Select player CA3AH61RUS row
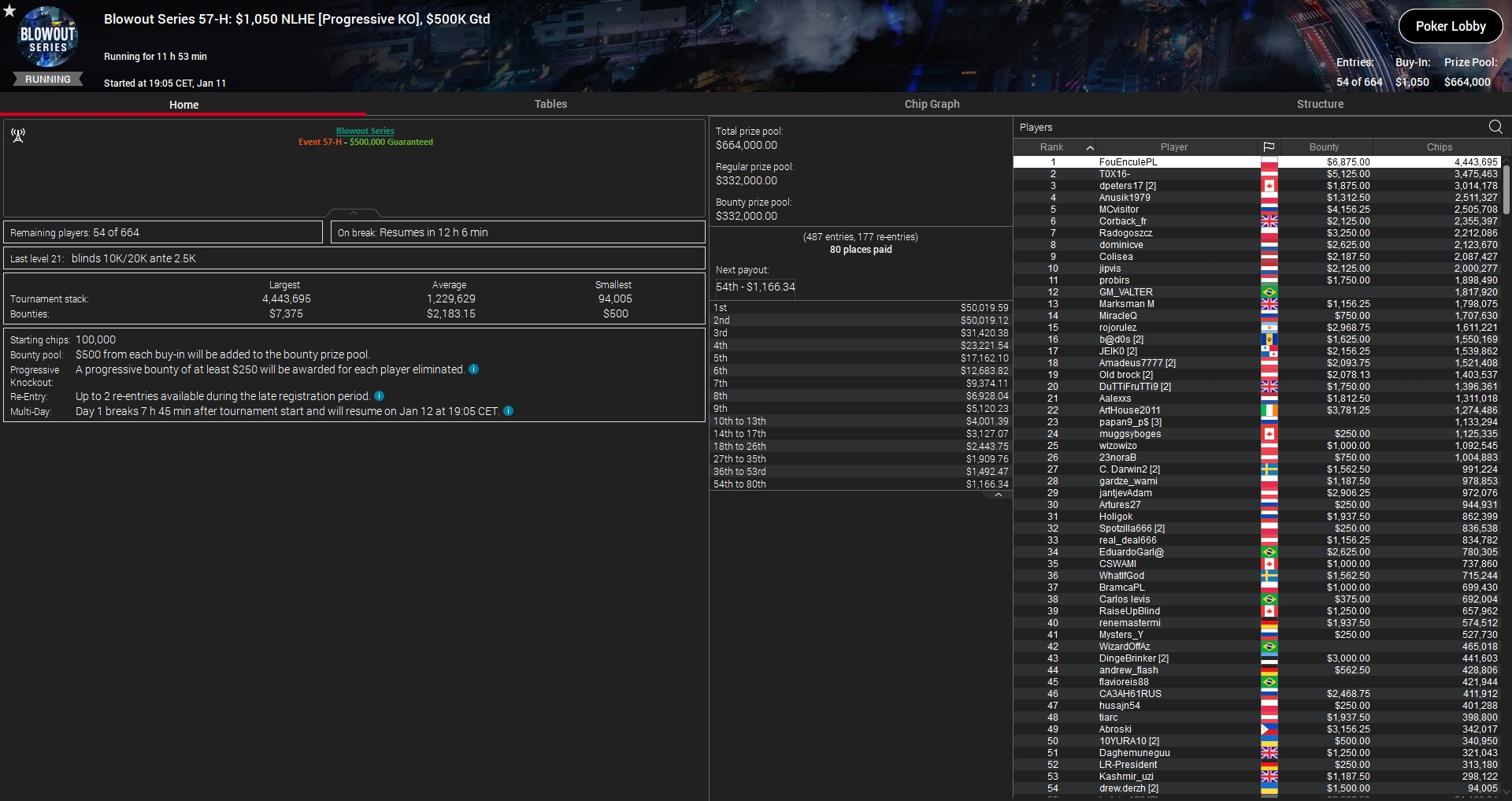The width and height of the screenshot is (1512, 801). [1257, 694]
